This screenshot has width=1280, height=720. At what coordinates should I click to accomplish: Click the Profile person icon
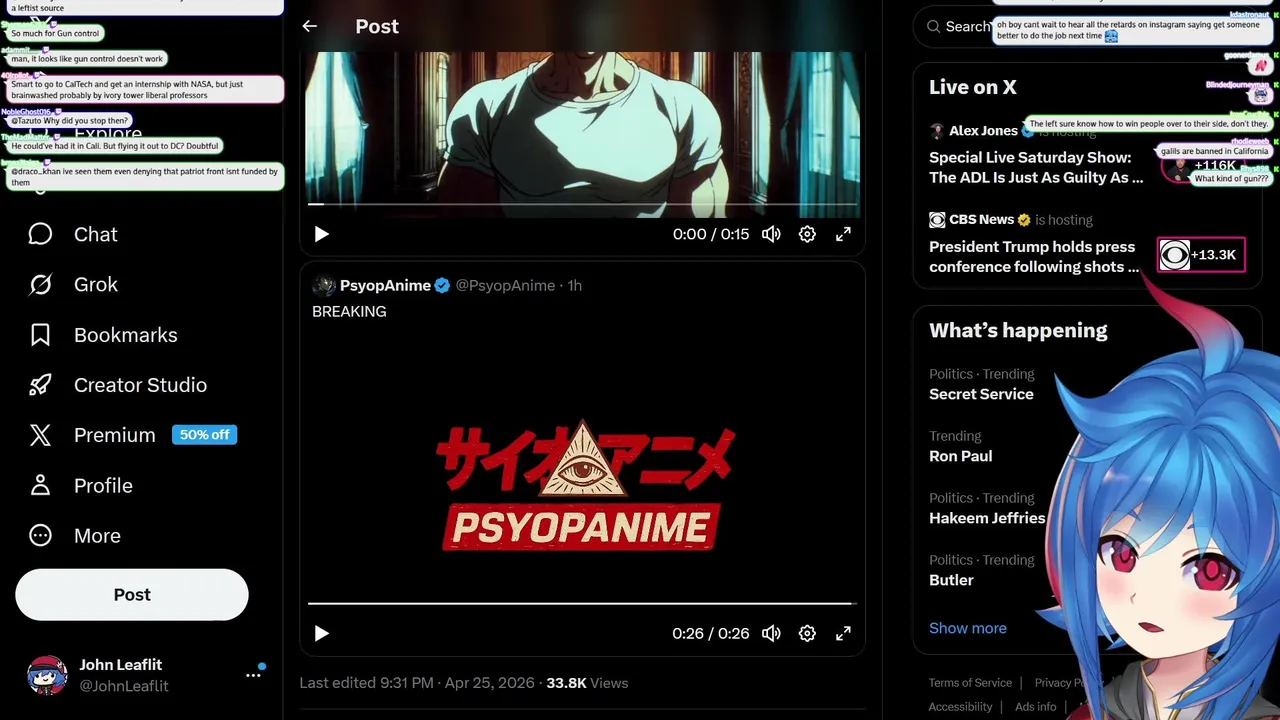(x=40, y=485)
